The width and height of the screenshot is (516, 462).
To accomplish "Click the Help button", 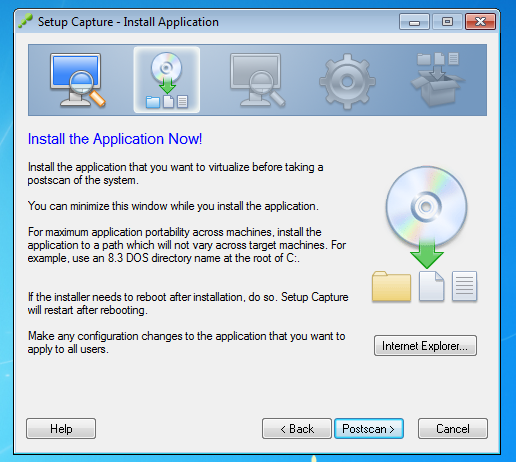I will tap(61, 429).
